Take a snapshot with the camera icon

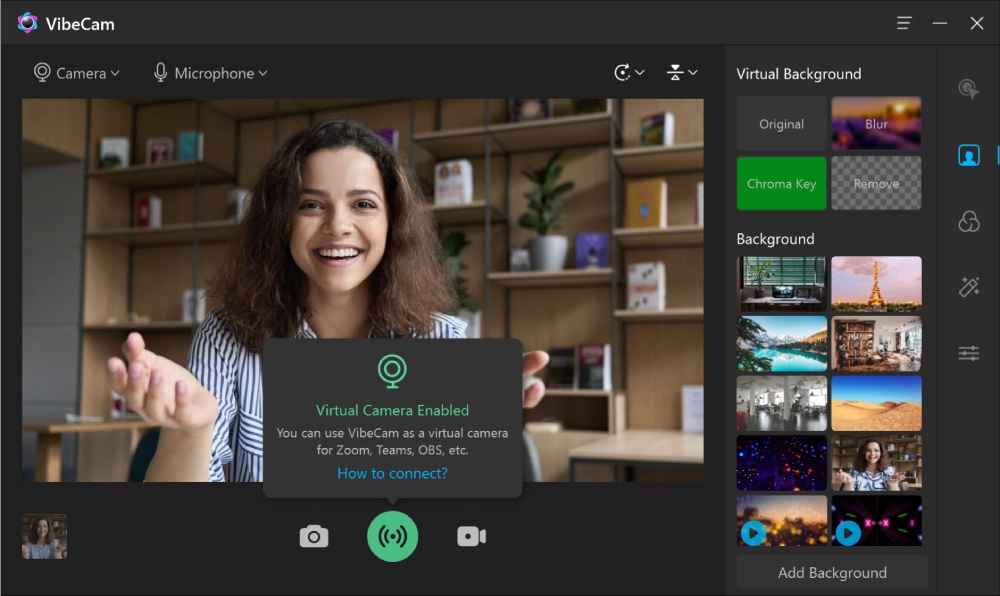point(314,537)
